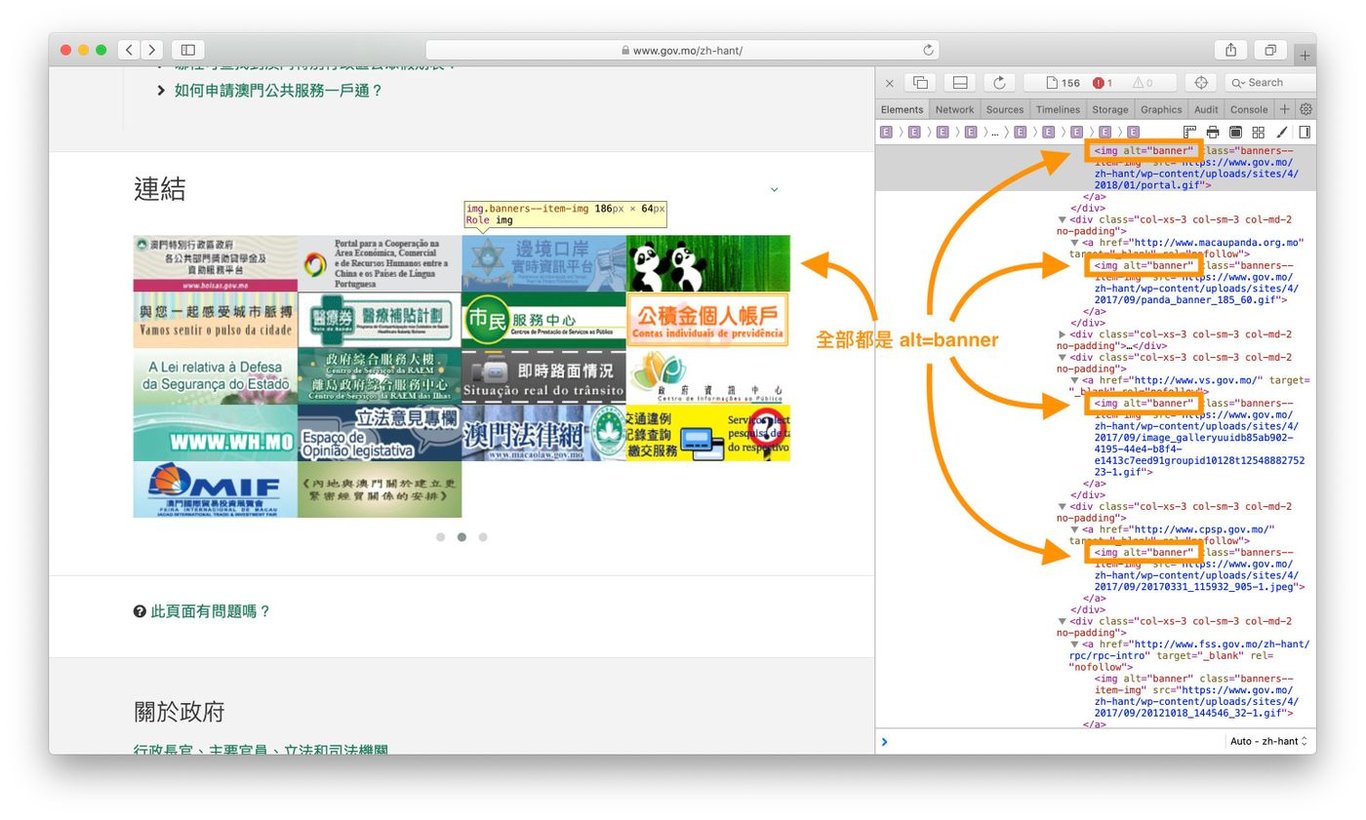Expand the collapsed breadcrumb ellipsis

[x=995, y=132]
